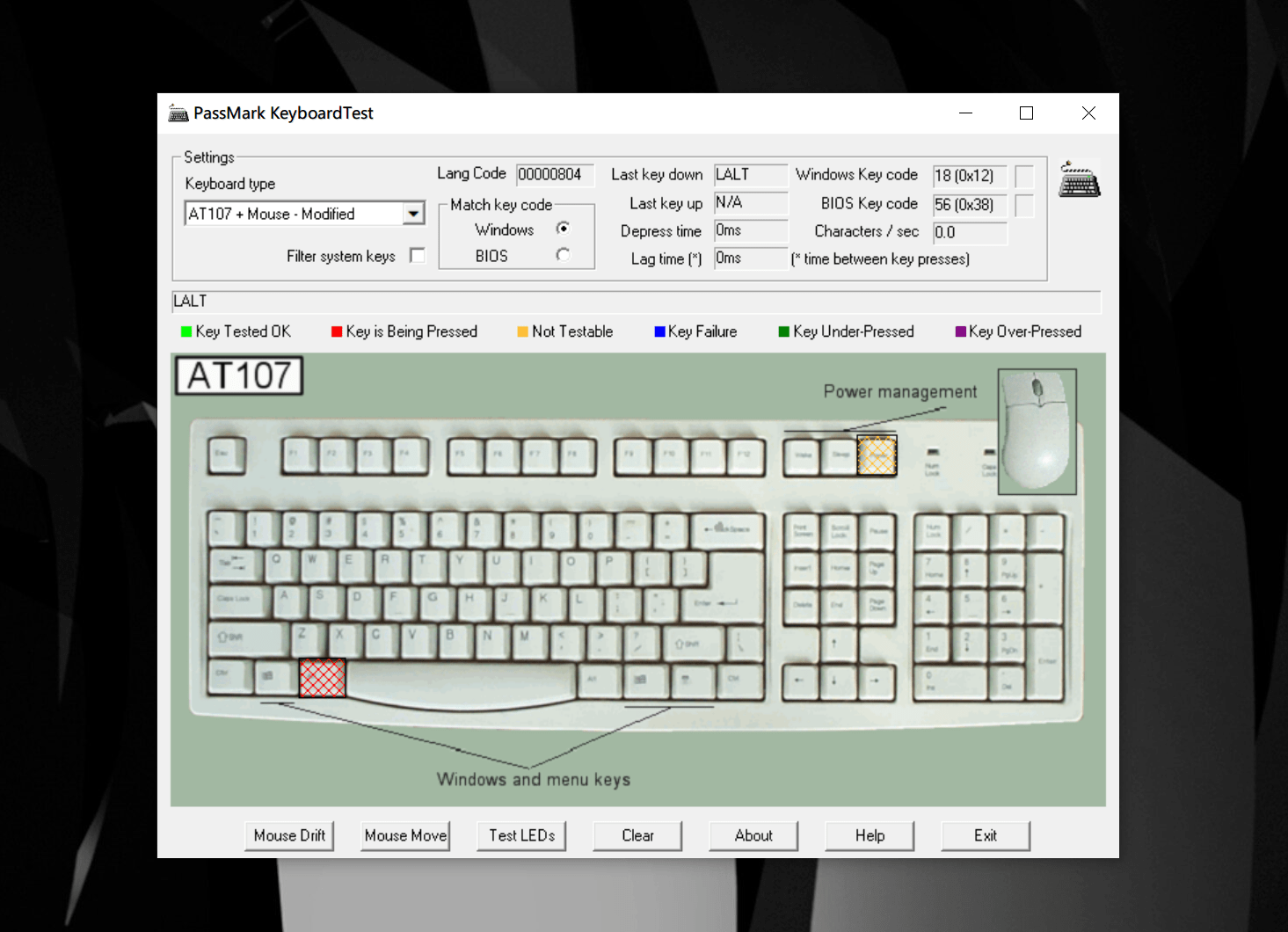Open the Keyboard type dropdown arrow

pyautogui.click(x=413, y=214)
